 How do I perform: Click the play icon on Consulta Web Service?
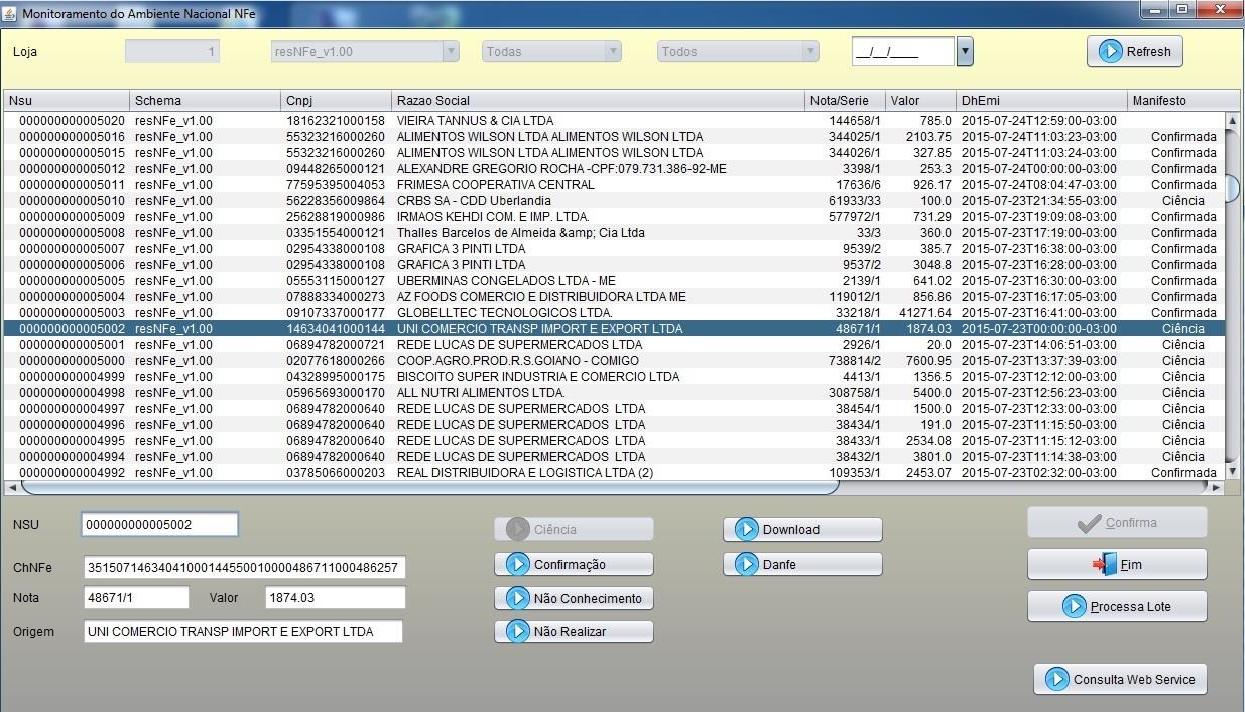(1057, 679)
